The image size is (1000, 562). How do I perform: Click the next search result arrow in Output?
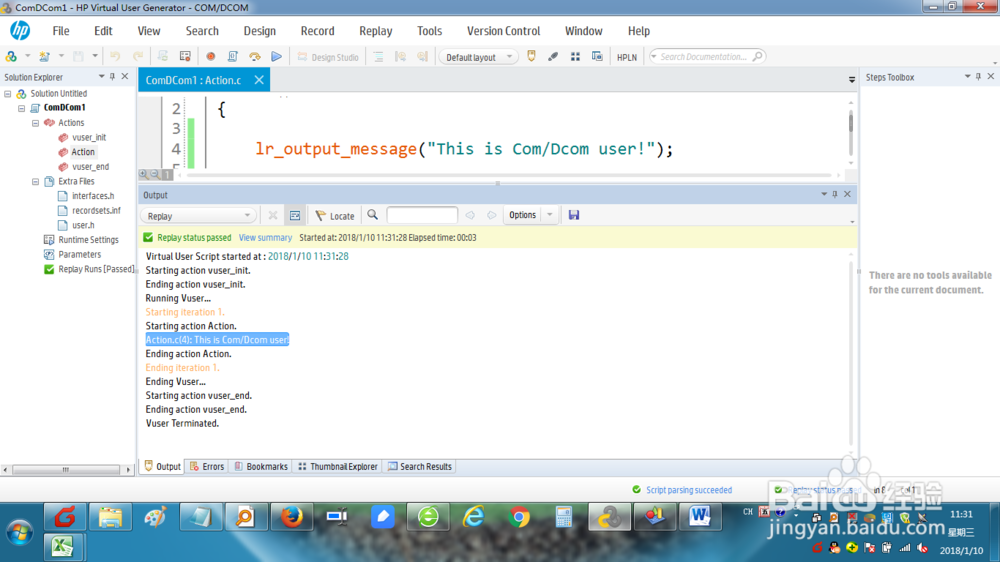click(491, 216)
